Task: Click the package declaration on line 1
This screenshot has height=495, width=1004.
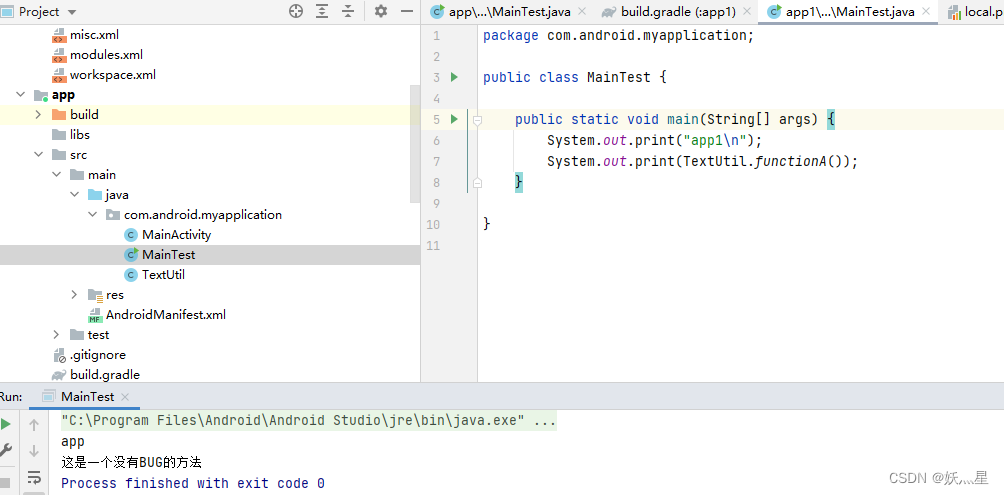Action: [x=619, y=35]
